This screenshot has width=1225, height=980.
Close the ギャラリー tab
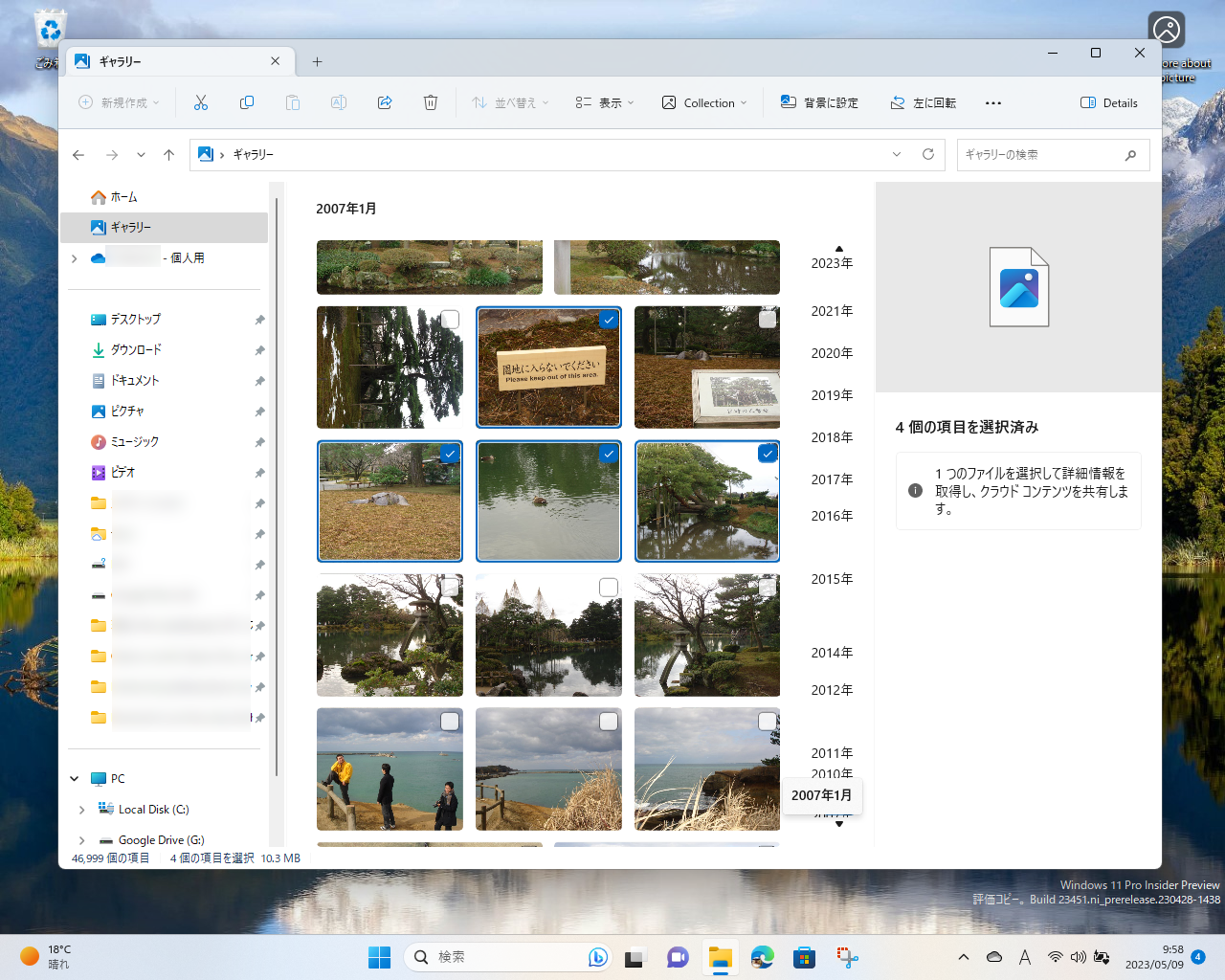coord(276,61)
